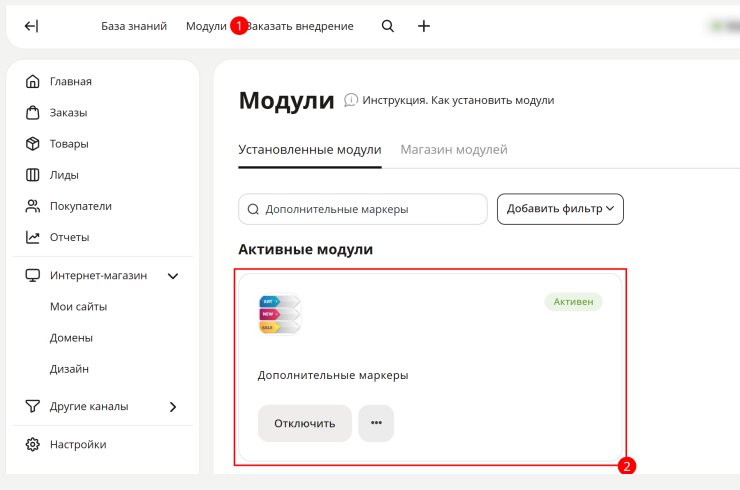The width and height of the screenshot is (740, 490).
Task: Go to Лиды in the sidebar
Action: click(x=64, y=175)
